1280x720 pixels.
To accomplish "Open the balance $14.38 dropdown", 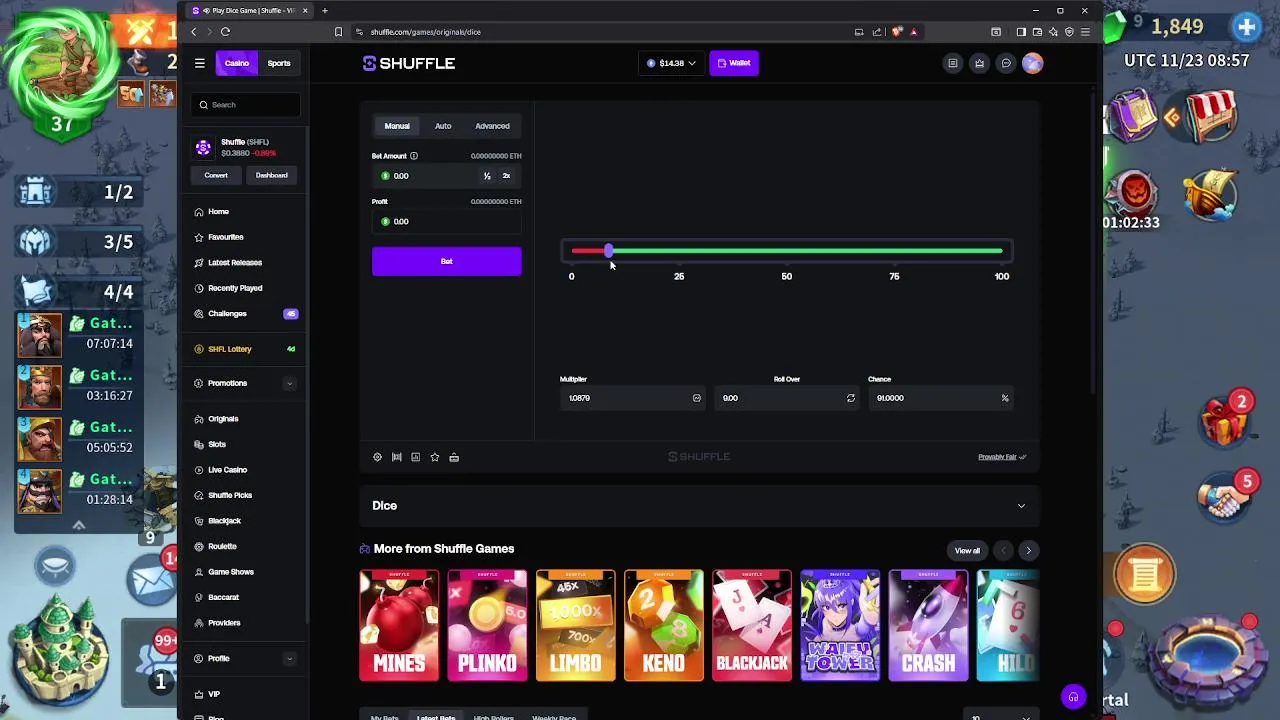I will 671,63.
